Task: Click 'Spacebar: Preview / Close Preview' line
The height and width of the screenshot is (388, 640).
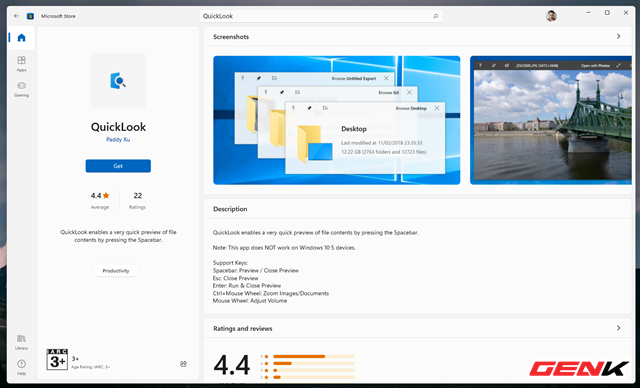Action: 256,270
